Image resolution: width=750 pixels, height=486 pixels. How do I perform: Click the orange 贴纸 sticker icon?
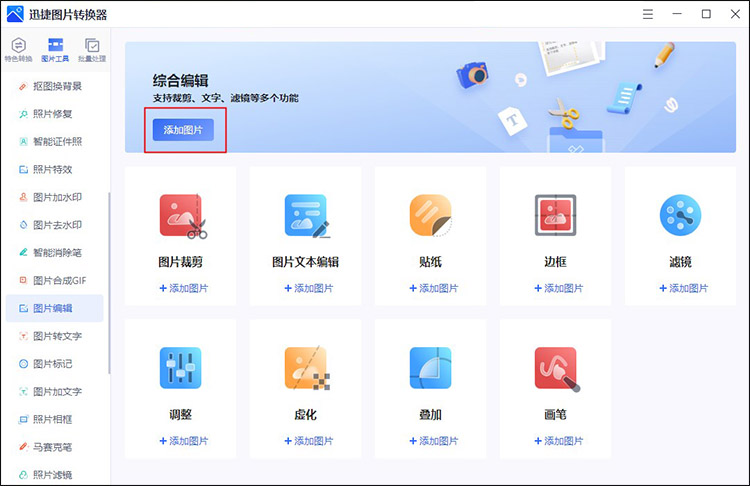(430, 215)
